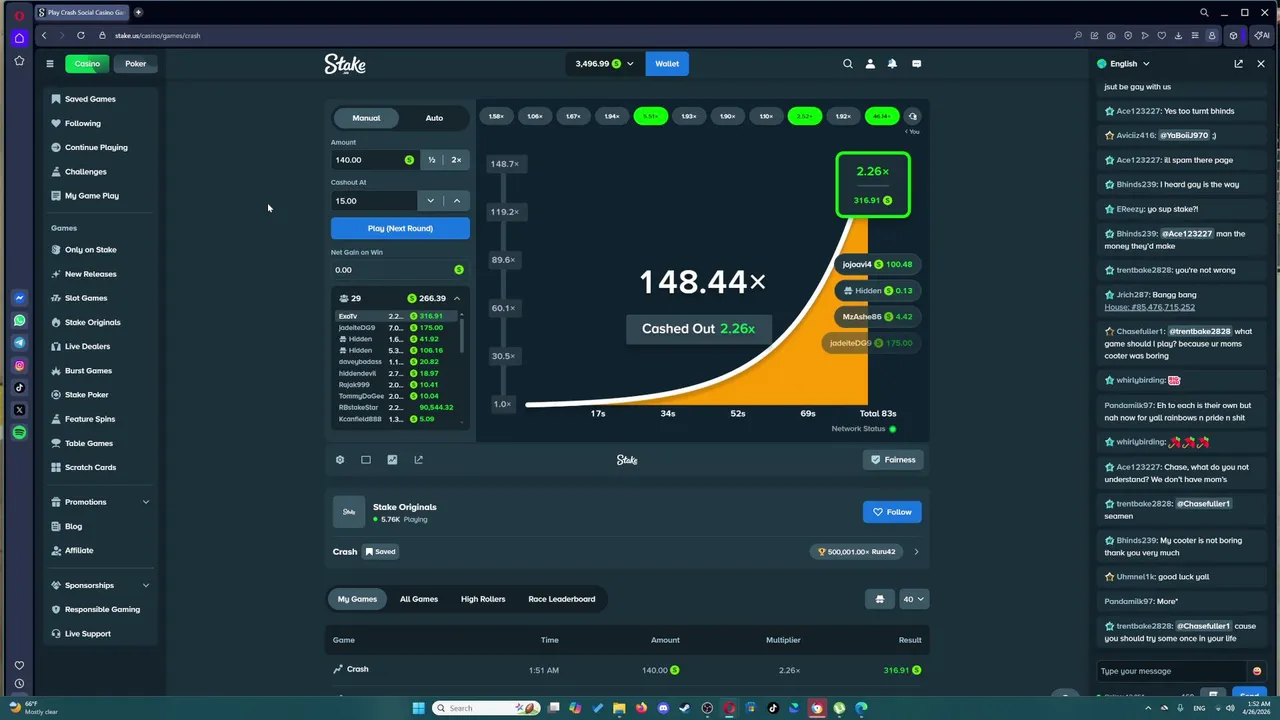Increase the Cashout At value
The height and width of the screenshot is (720, 1280).
[457, 201]
